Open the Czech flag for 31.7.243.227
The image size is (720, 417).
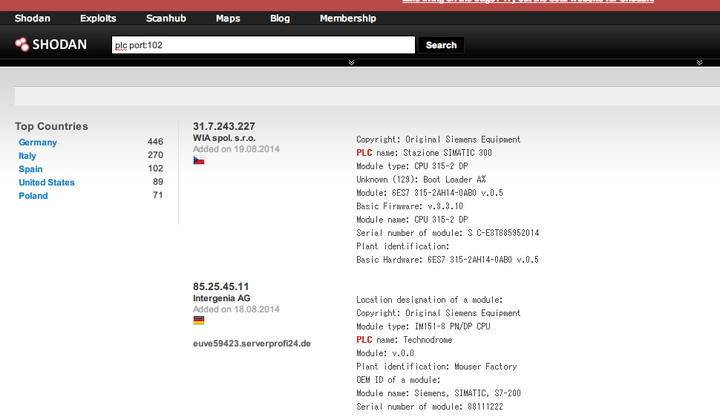tap(199, 160)
